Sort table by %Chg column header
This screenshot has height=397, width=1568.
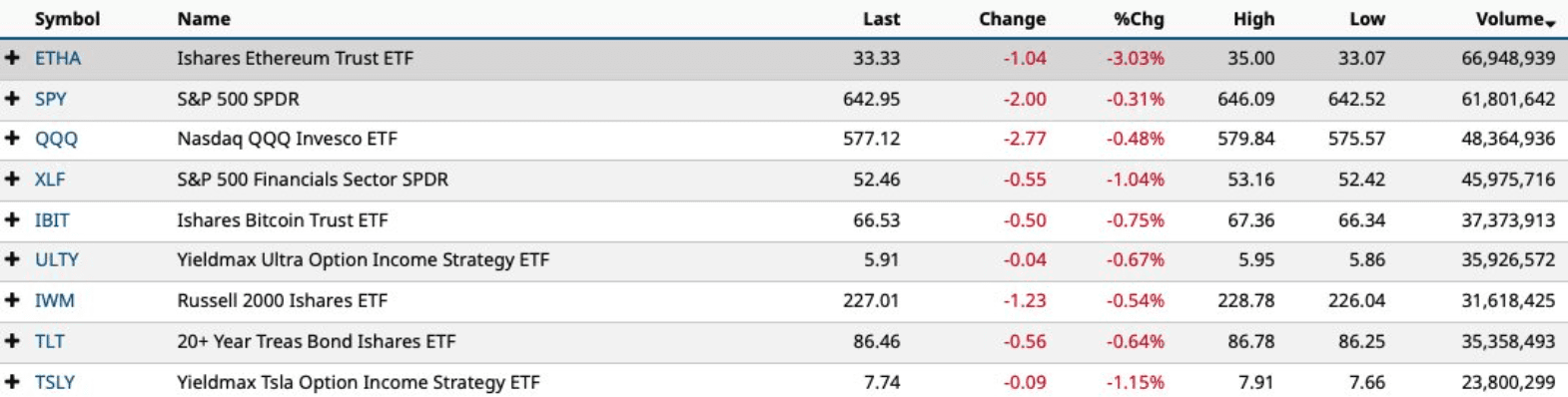(x=1139, y=19)
